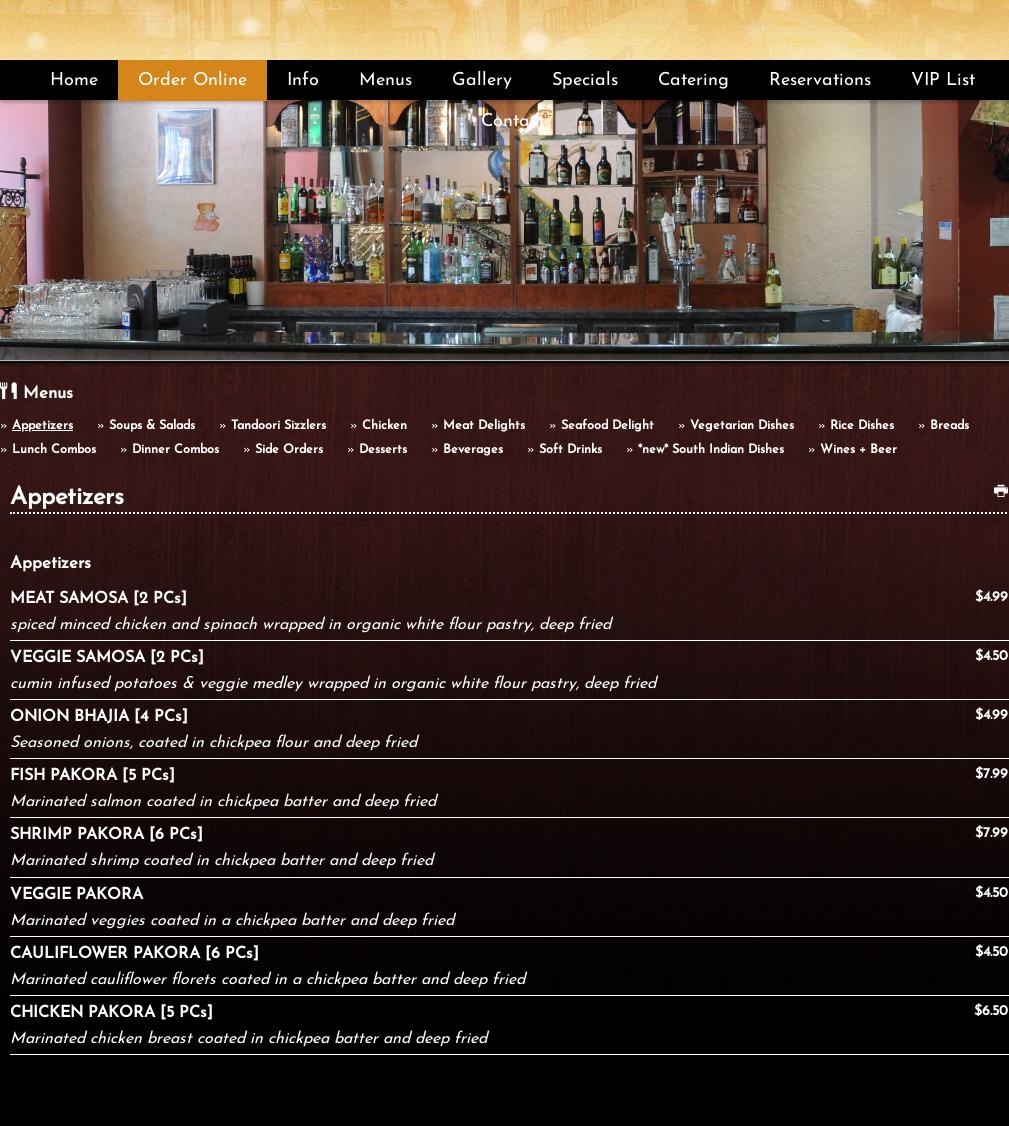Open the Soups & Salads category
Viewport: 1009px width, 1126px height.
(152, 426)
